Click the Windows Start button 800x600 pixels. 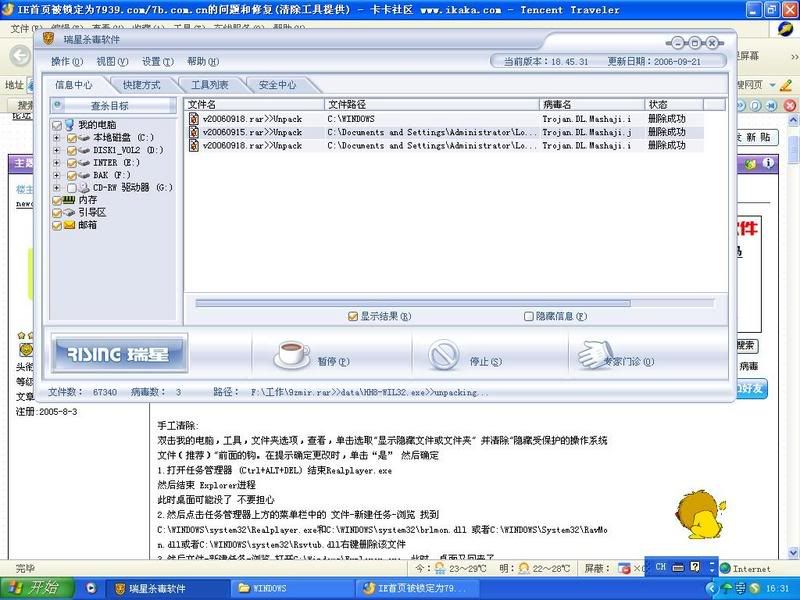click(x=35, y=587)
